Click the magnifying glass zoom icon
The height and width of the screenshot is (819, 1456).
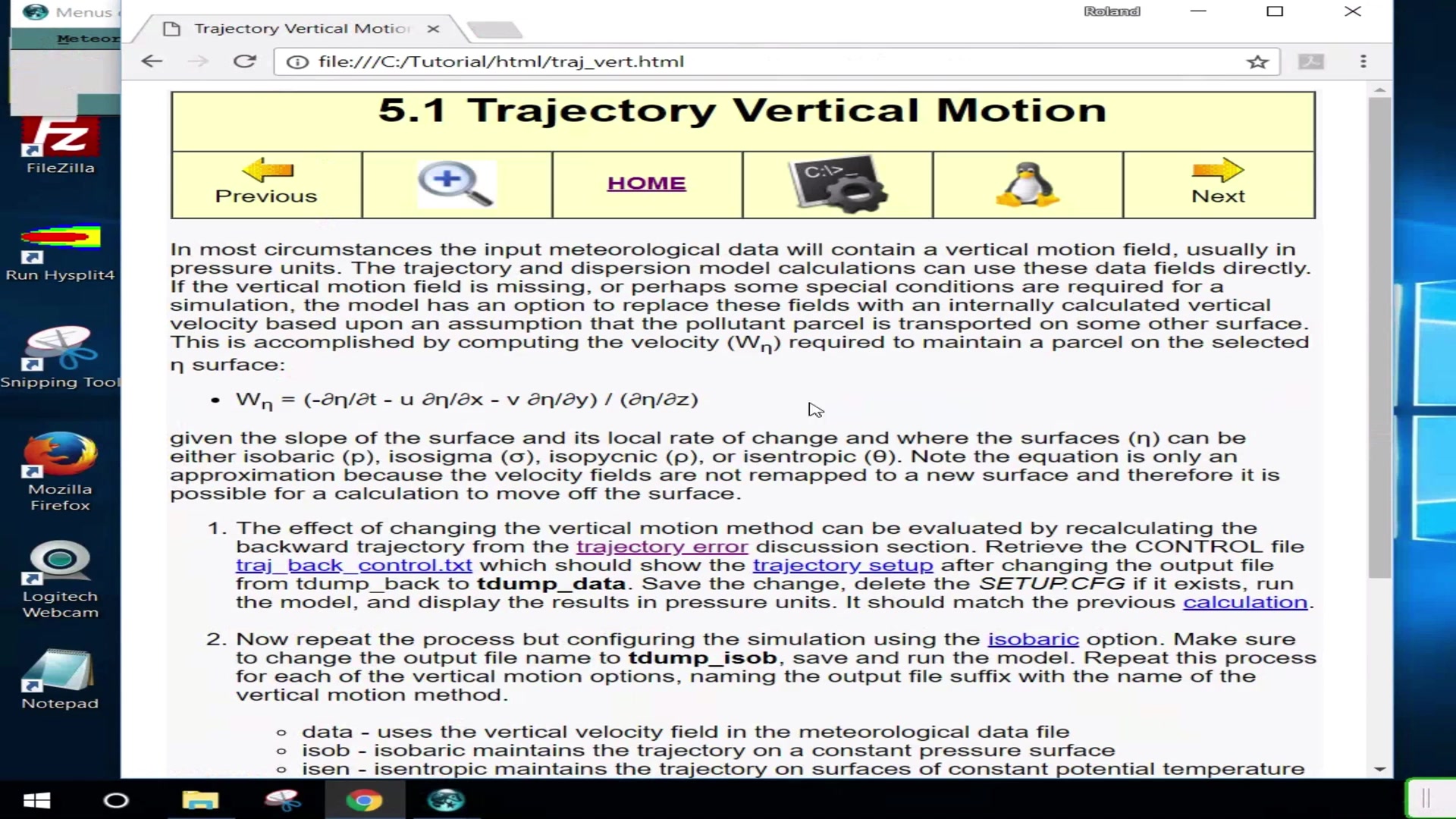(x=457, y=184)
